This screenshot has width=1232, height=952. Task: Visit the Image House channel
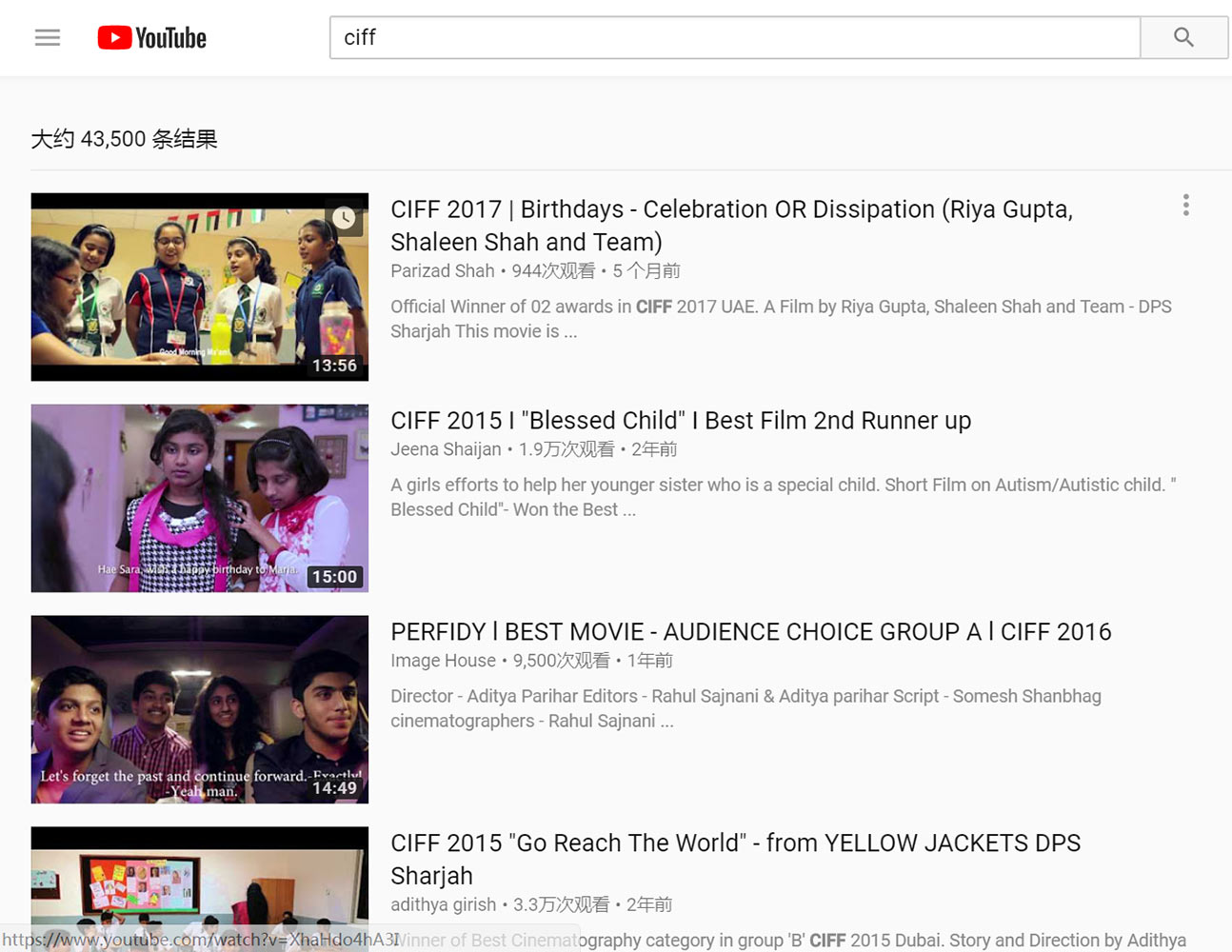coord(443,661)
